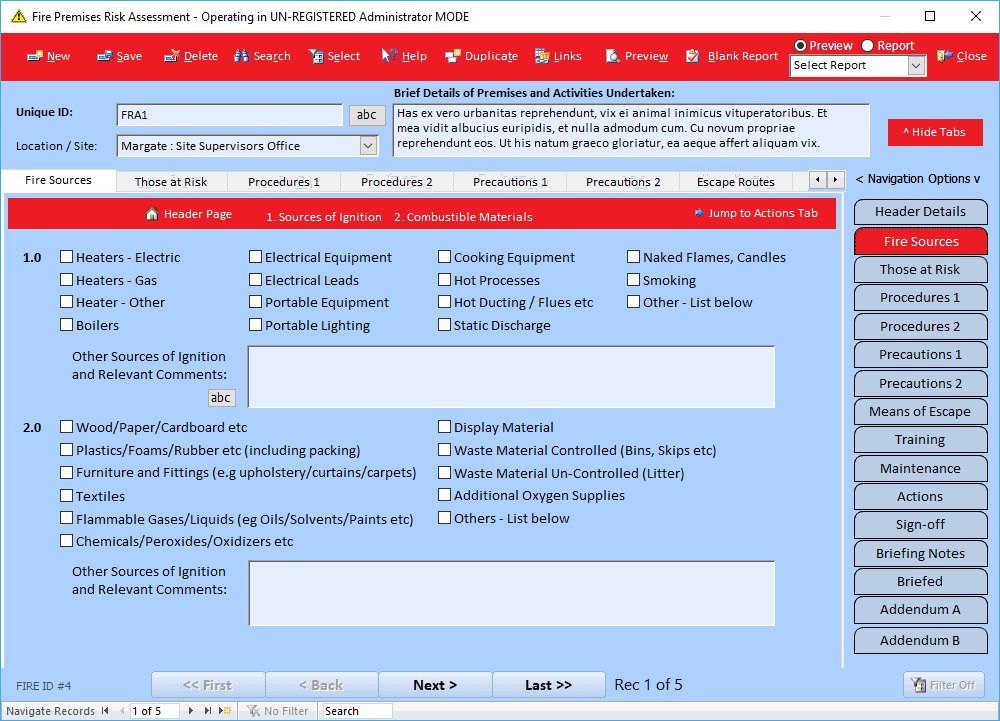Open Header Details in navigation panel
Screen dimensions: 1000x721
point(920,212)
